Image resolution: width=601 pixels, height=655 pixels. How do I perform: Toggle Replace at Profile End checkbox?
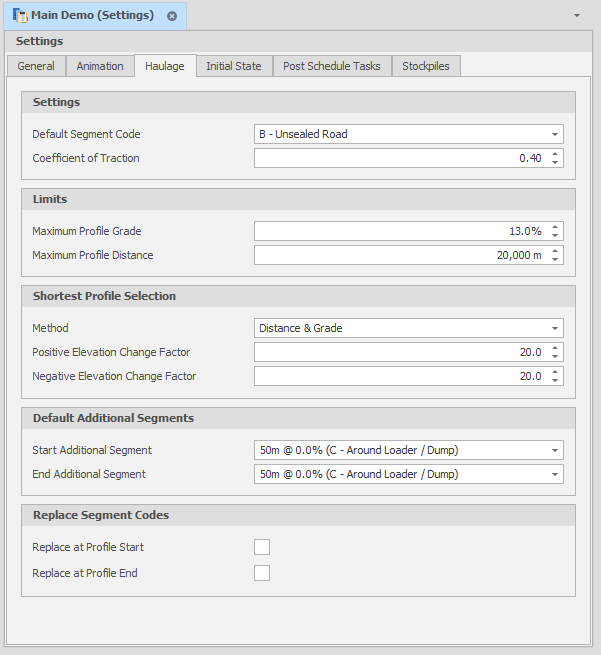(x=262, y=573)
